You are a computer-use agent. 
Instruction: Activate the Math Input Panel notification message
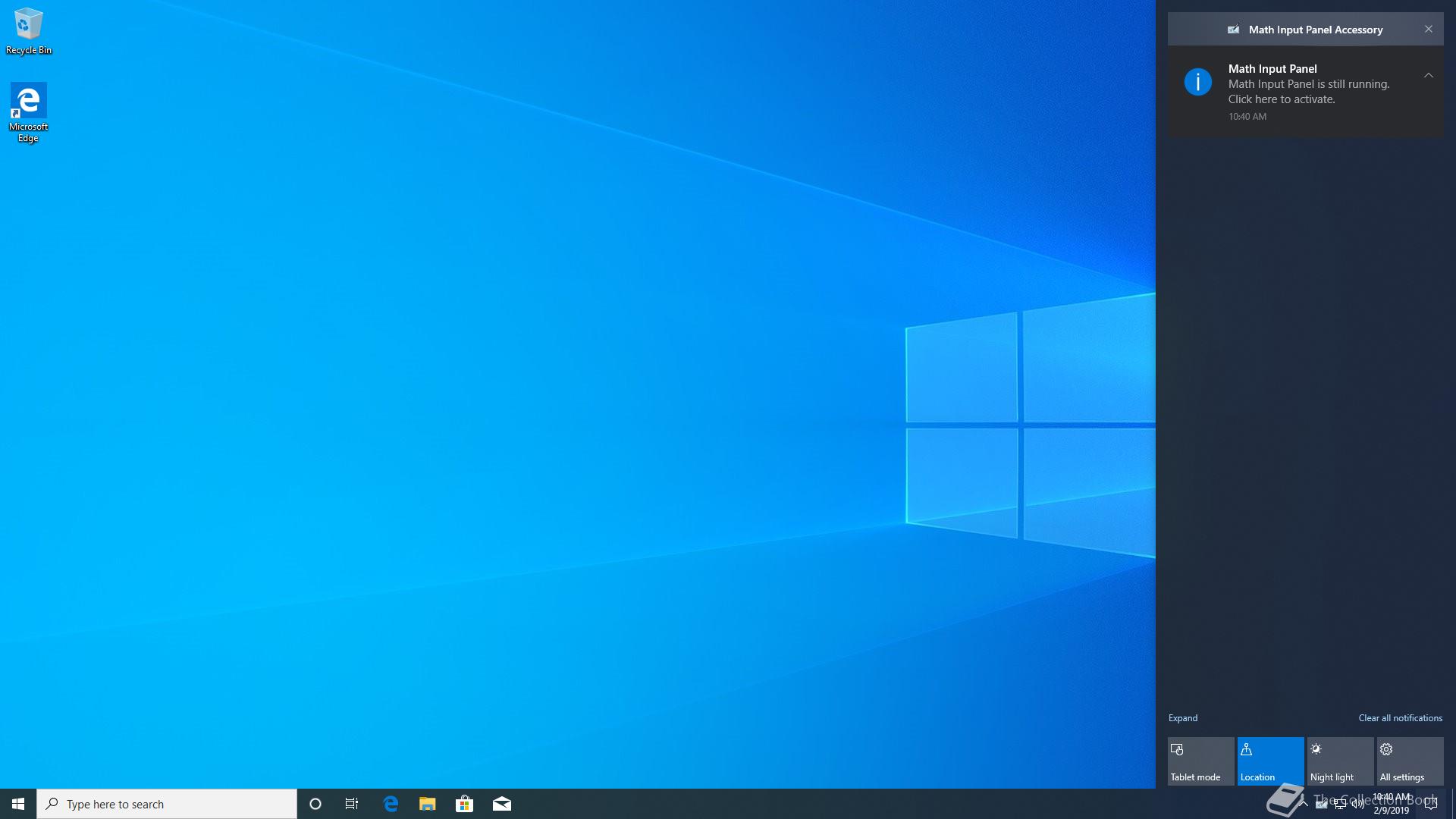[1308, 92]
